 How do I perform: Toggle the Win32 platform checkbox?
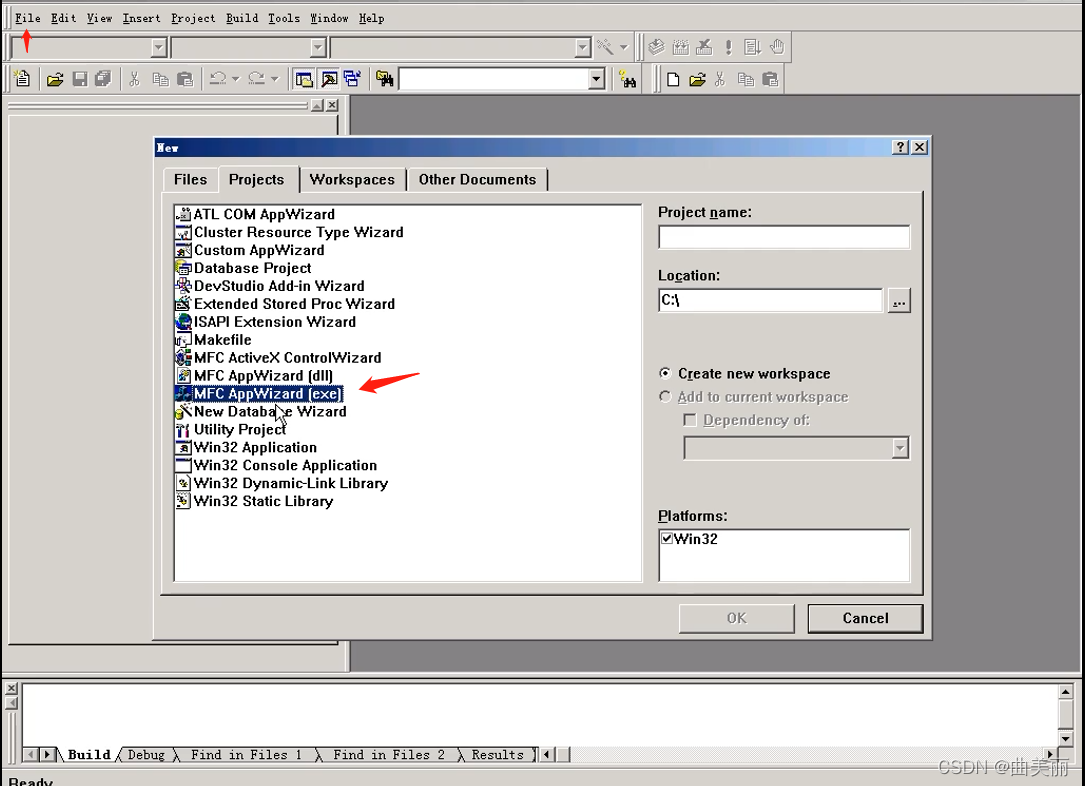pos(666,538)
